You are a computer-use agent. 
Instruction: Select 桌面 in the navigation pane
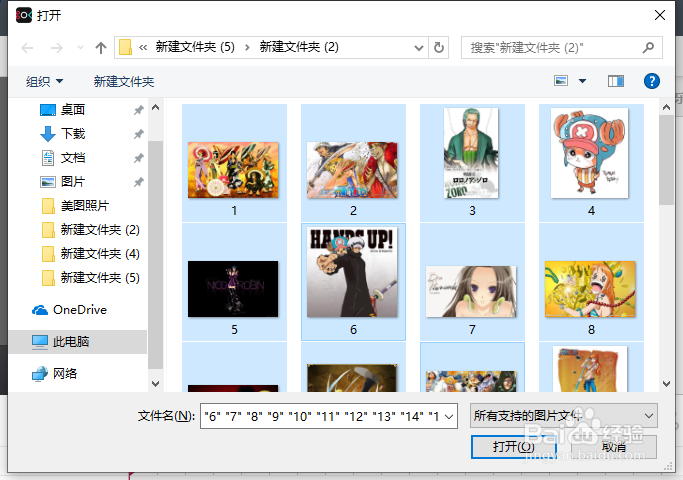(x=72, y=110)
